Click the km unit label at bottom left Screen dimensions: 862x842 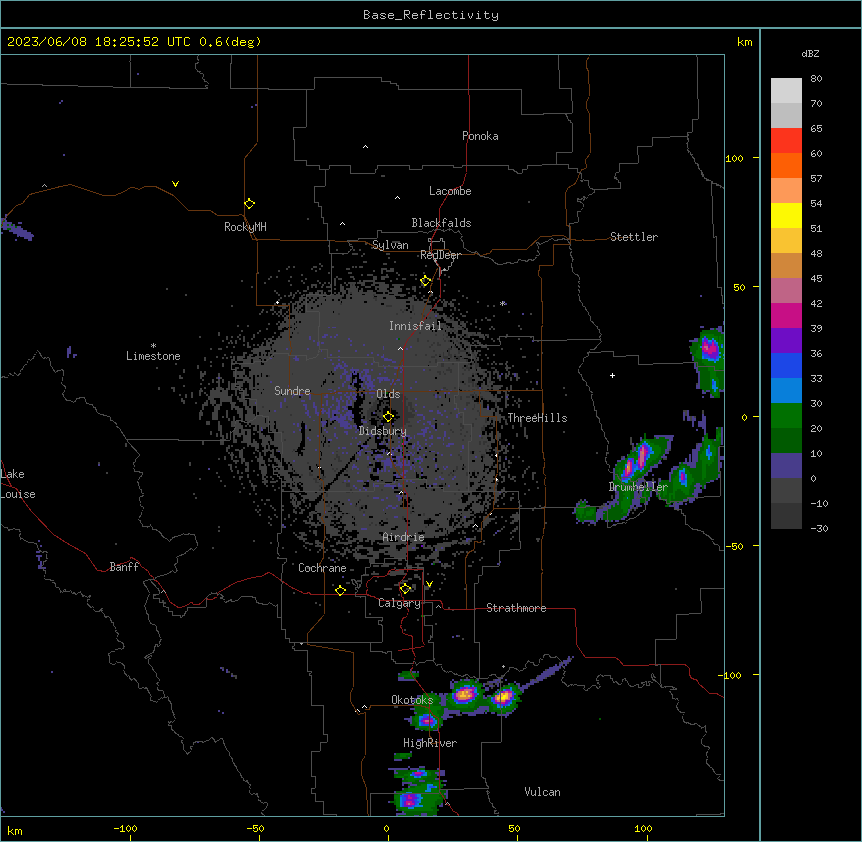coord(15,830)
